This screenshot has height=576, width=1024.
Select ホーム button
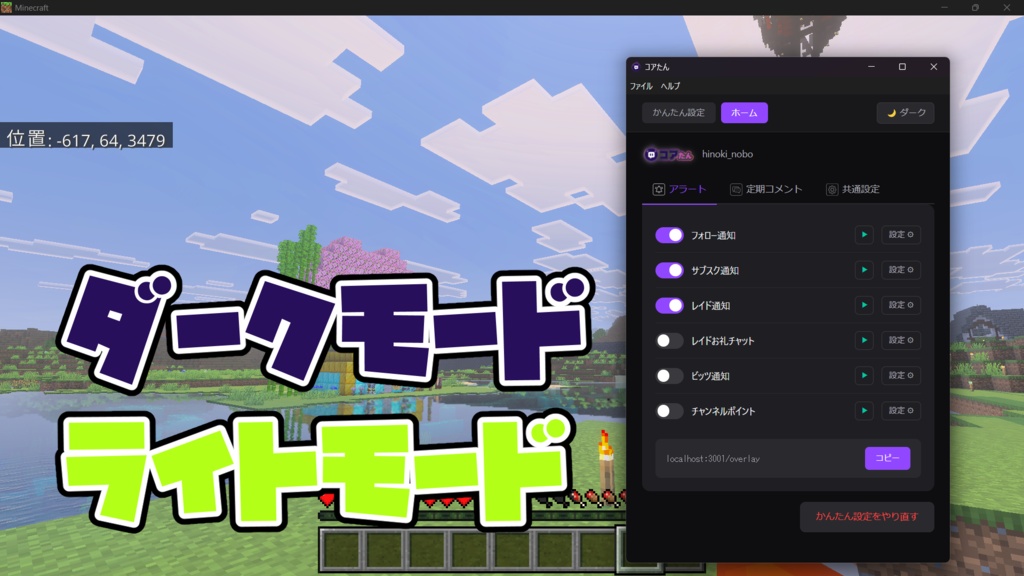[744, 113]
